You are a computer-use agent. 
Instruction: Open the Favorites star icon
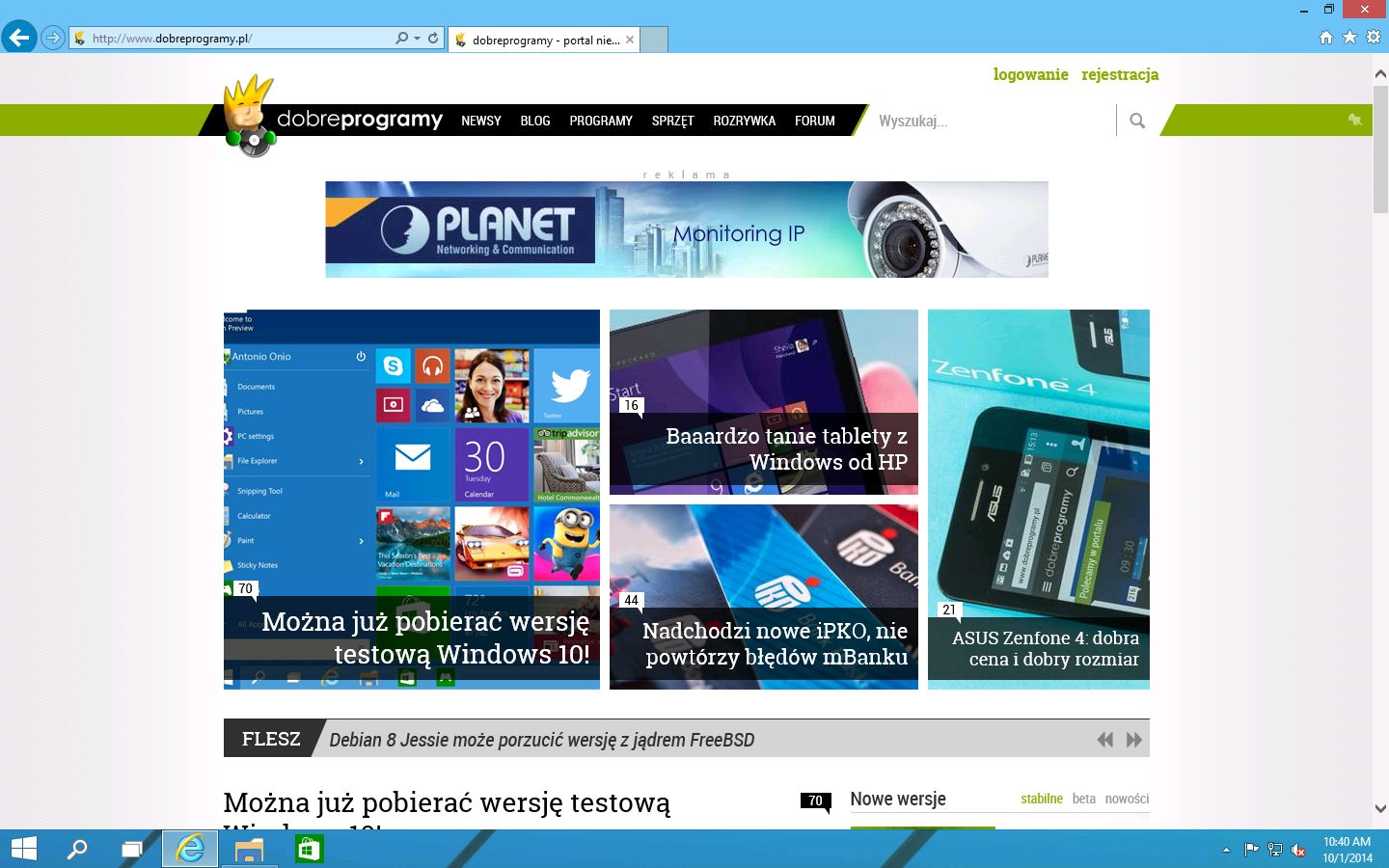click(1349, 37)
